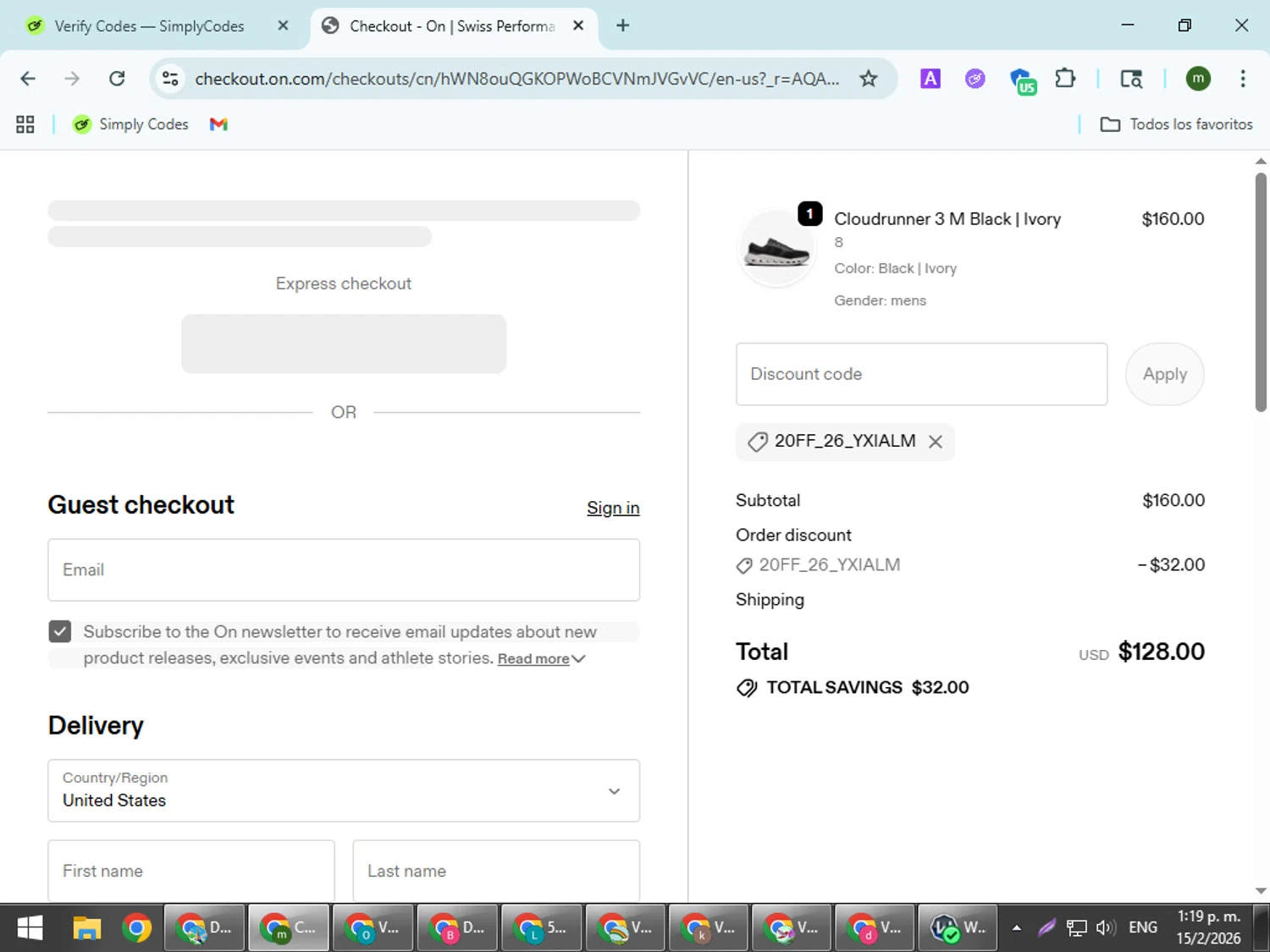This screenshot has height=952, width=1270.
Task: Go back to the previous page
Action: (x=28, y=79)
